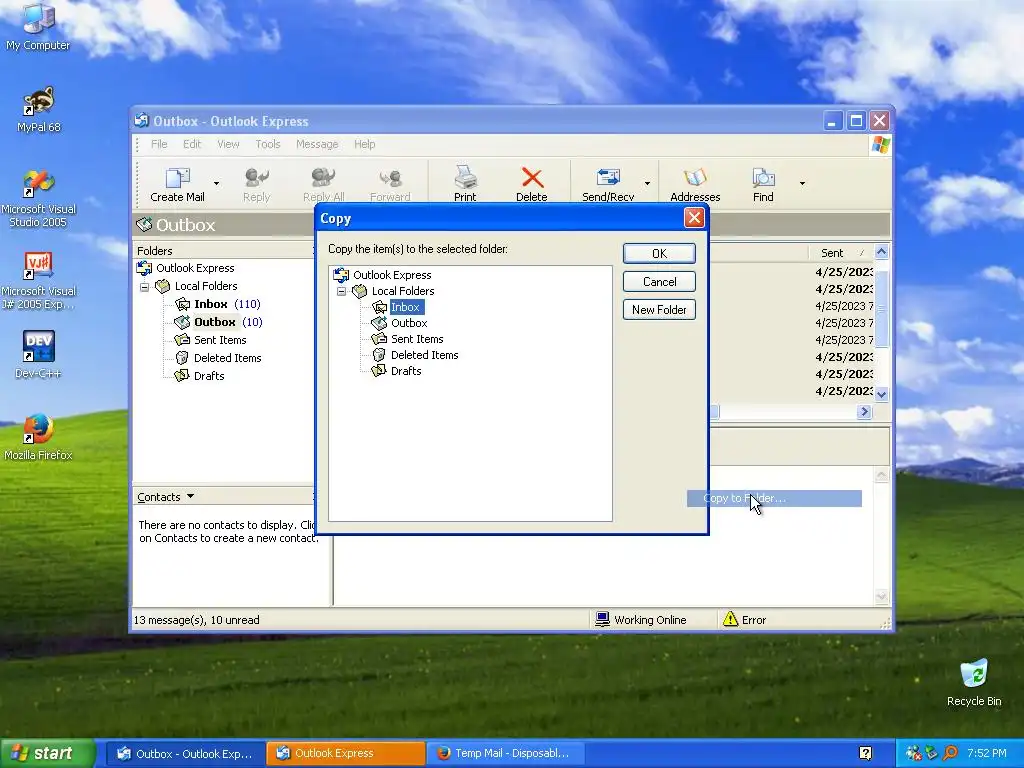Open the Edit menu
The image size is (1024, 768).
191,144
